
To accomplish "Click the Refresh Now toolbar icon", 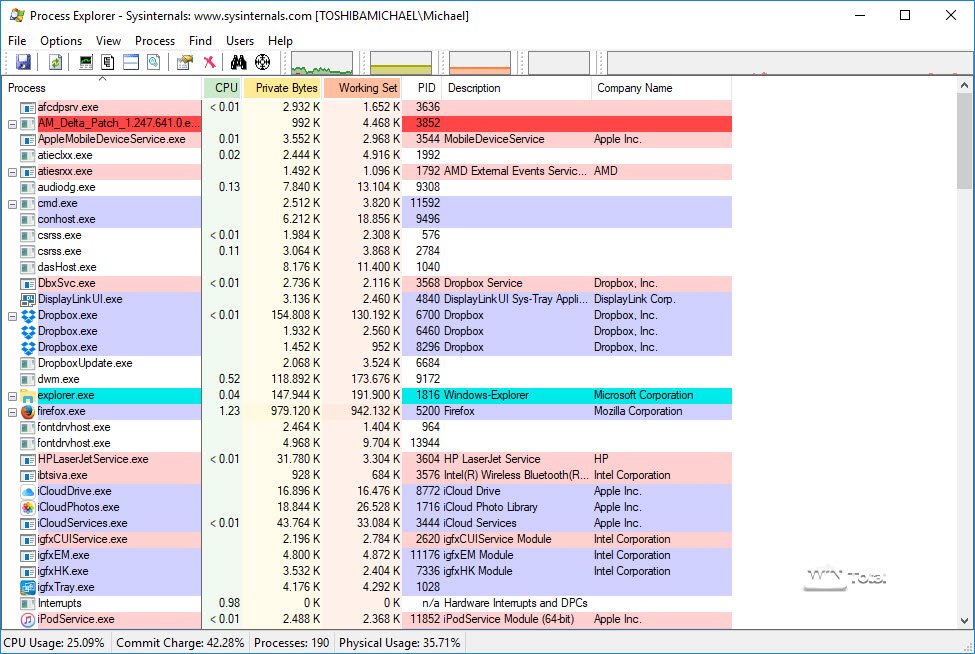I will click(x=56, y=62).
